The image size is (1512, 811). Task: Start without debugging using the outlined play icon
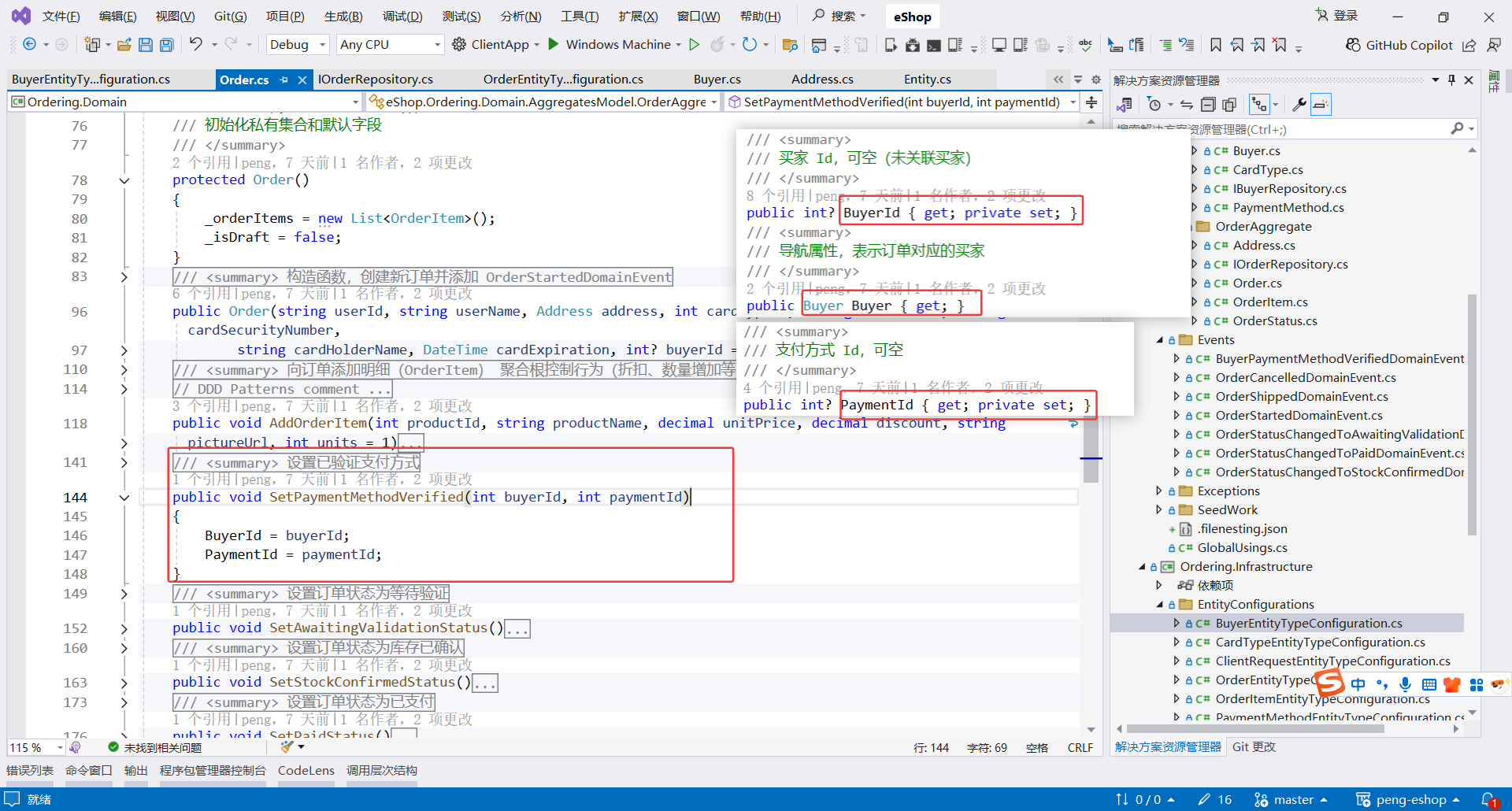coord(694,45)
